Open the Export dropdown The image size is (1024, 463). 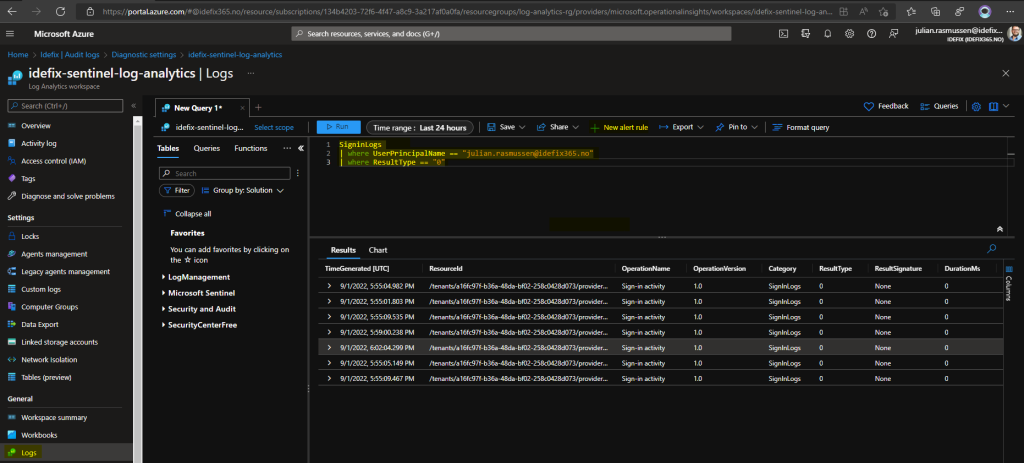coord(680,127)
